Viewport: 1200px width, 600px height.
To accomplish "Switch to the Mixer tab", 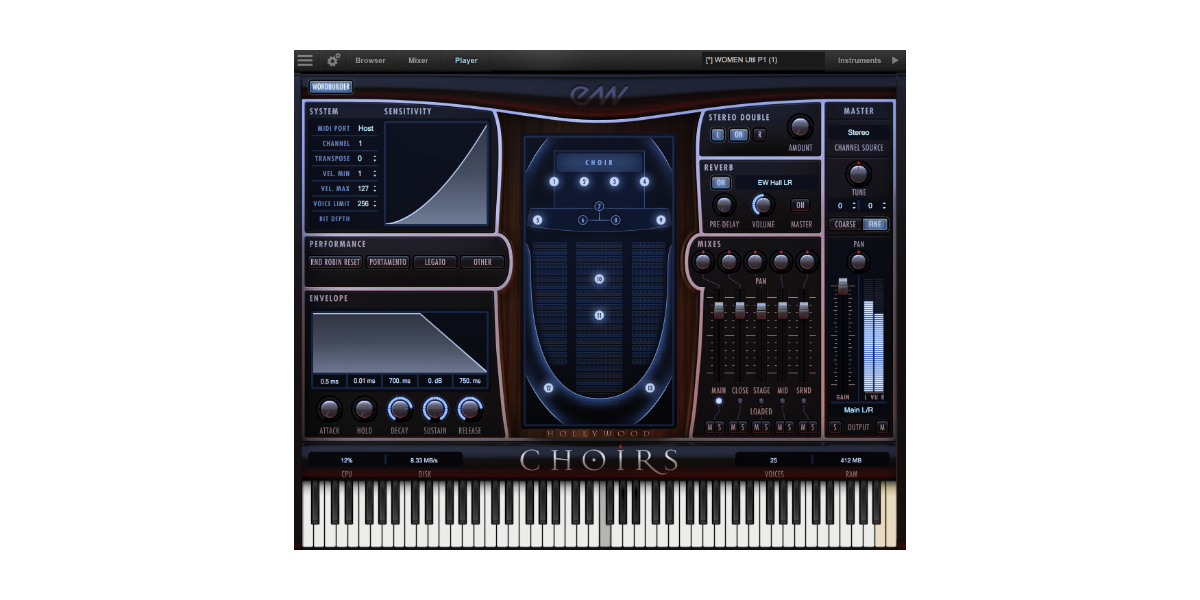I will [418, 60].
